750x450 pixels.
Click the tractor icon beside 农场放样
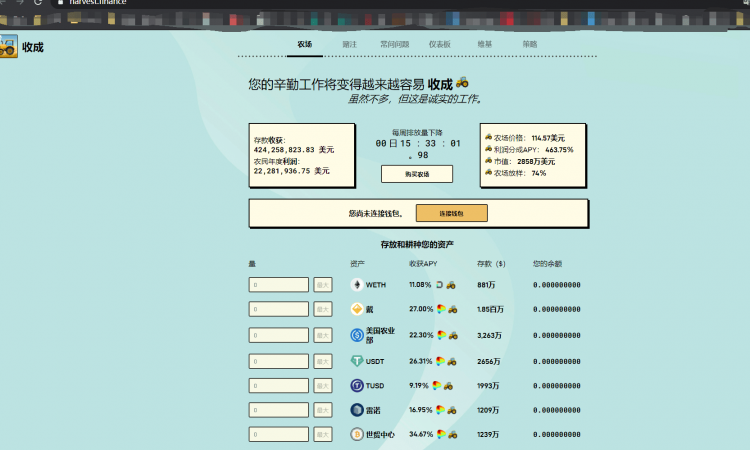click(488, 172)
